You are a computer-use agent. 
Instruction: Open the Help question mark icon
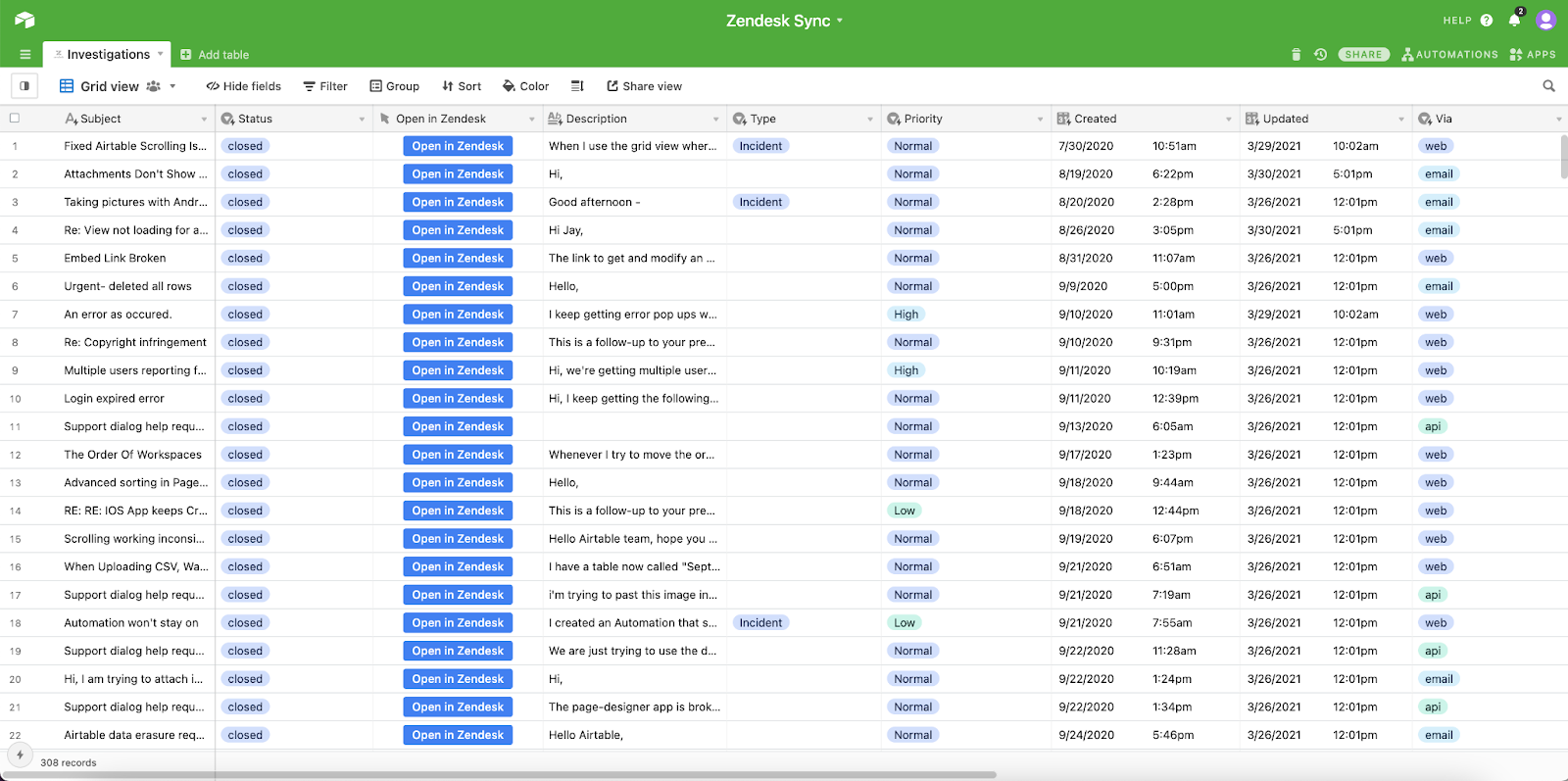(1487, 21)
